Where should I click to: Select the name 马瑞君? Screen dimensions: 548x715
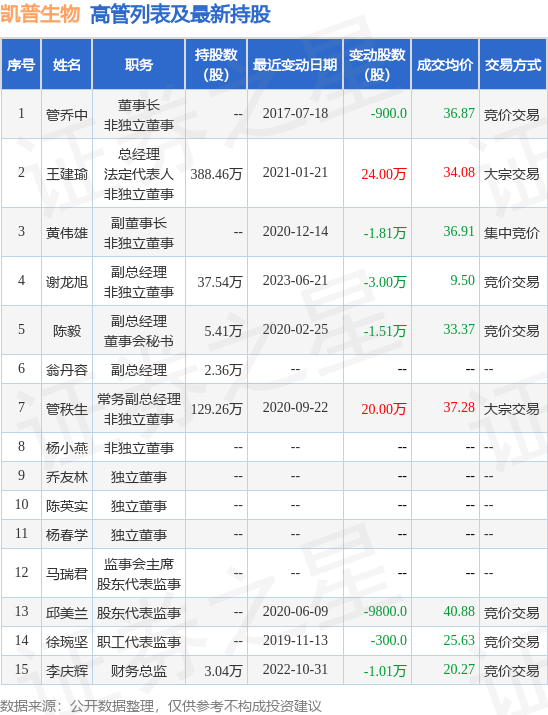click(67, 574)
